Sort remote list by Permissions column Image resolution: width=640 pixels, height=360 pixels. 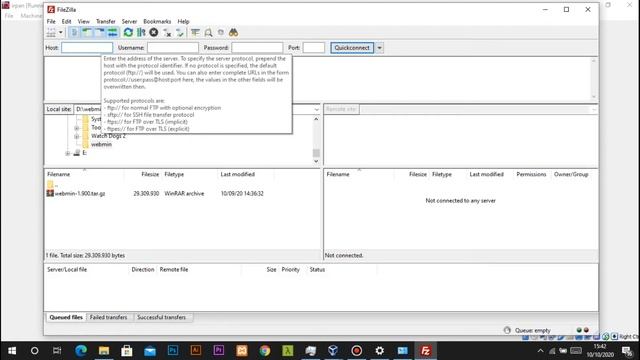531,174
